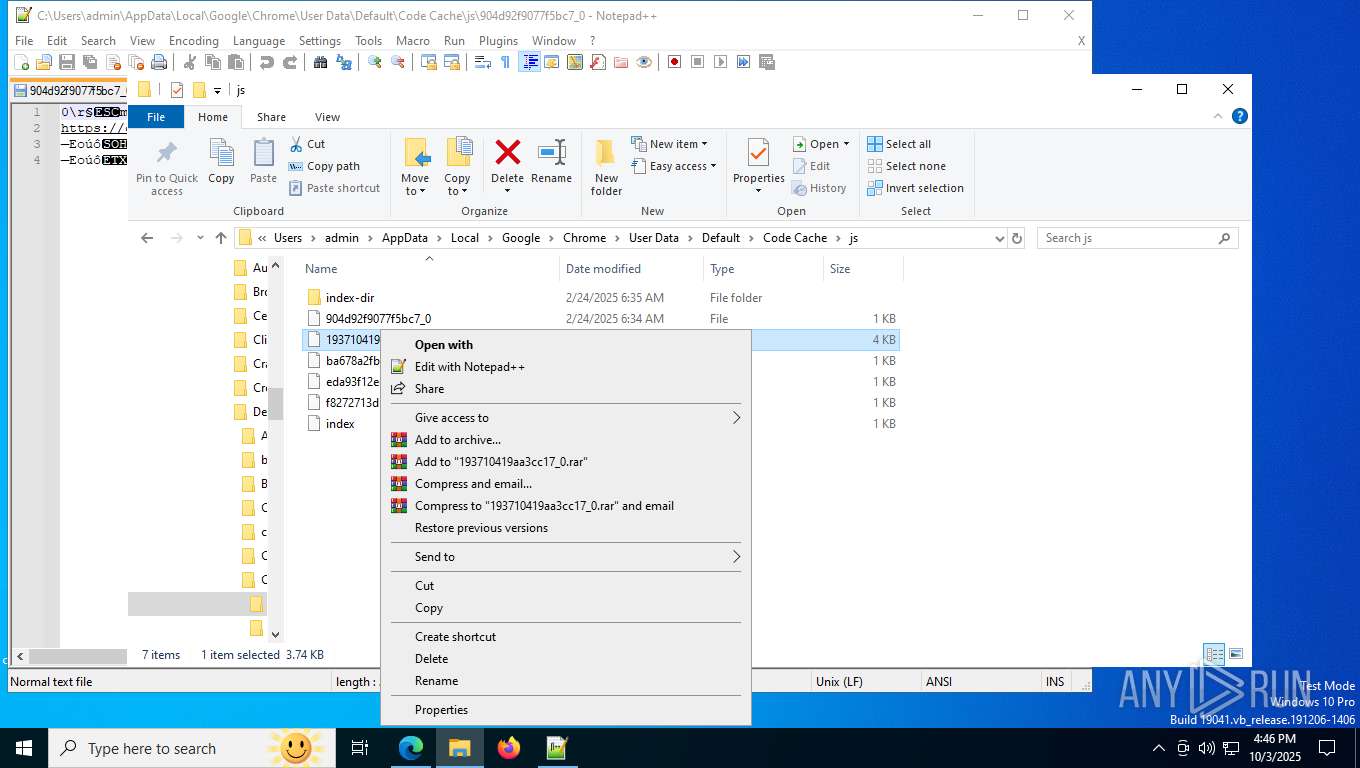Toggle Notepad++ Word wrap icon
This screenshot has height=768, width=1360.
click(483, 62)
